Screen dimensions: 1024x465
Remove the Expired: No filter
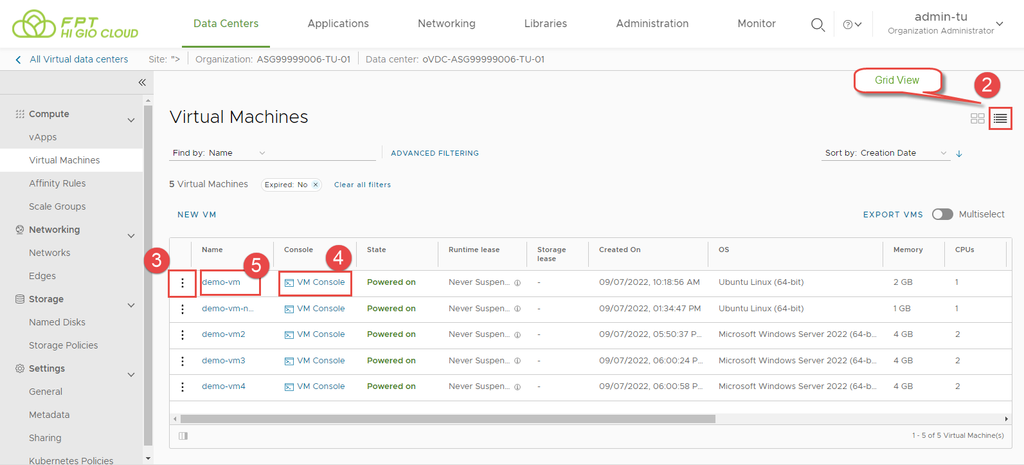315,185
